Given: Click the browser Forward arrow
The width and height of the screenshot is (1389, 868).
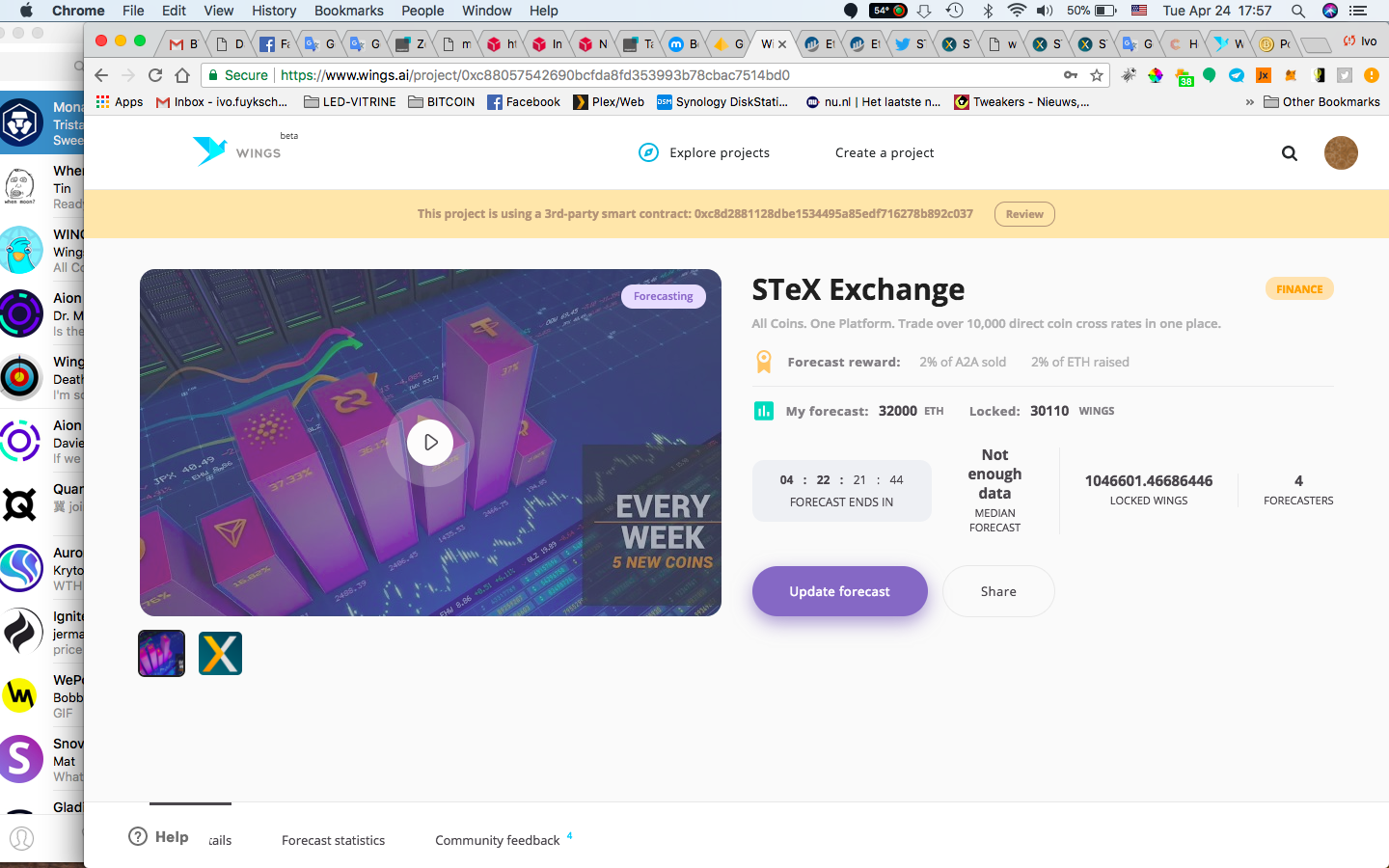Looking at the screenshot, I should coord(128,75).
